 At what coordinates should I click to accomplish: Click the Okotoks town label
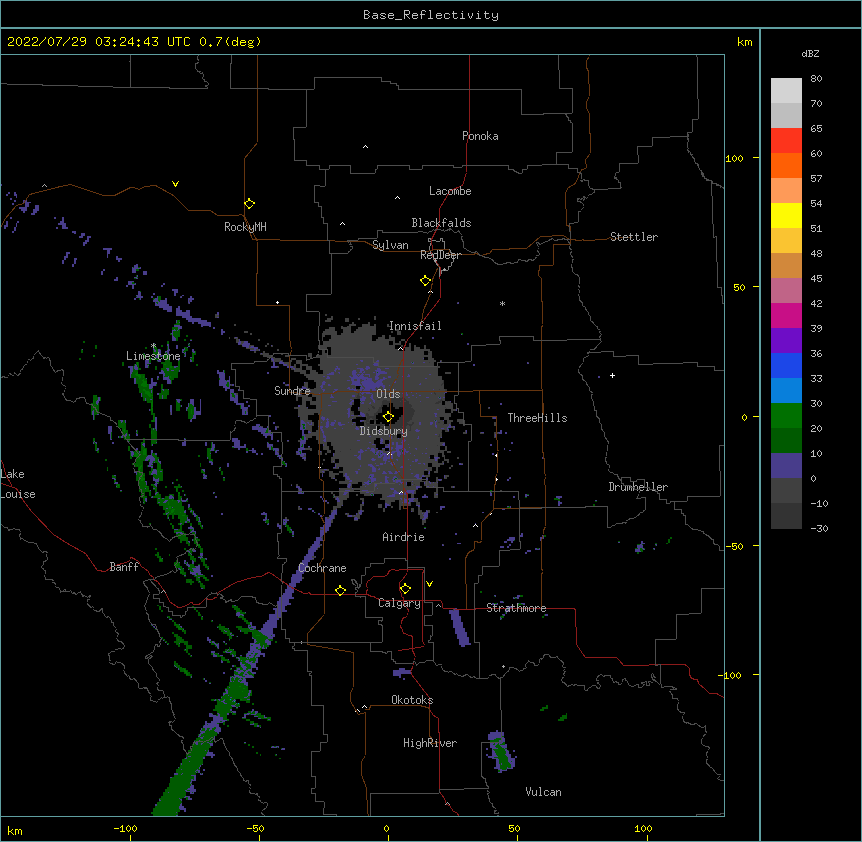[412, 700]
